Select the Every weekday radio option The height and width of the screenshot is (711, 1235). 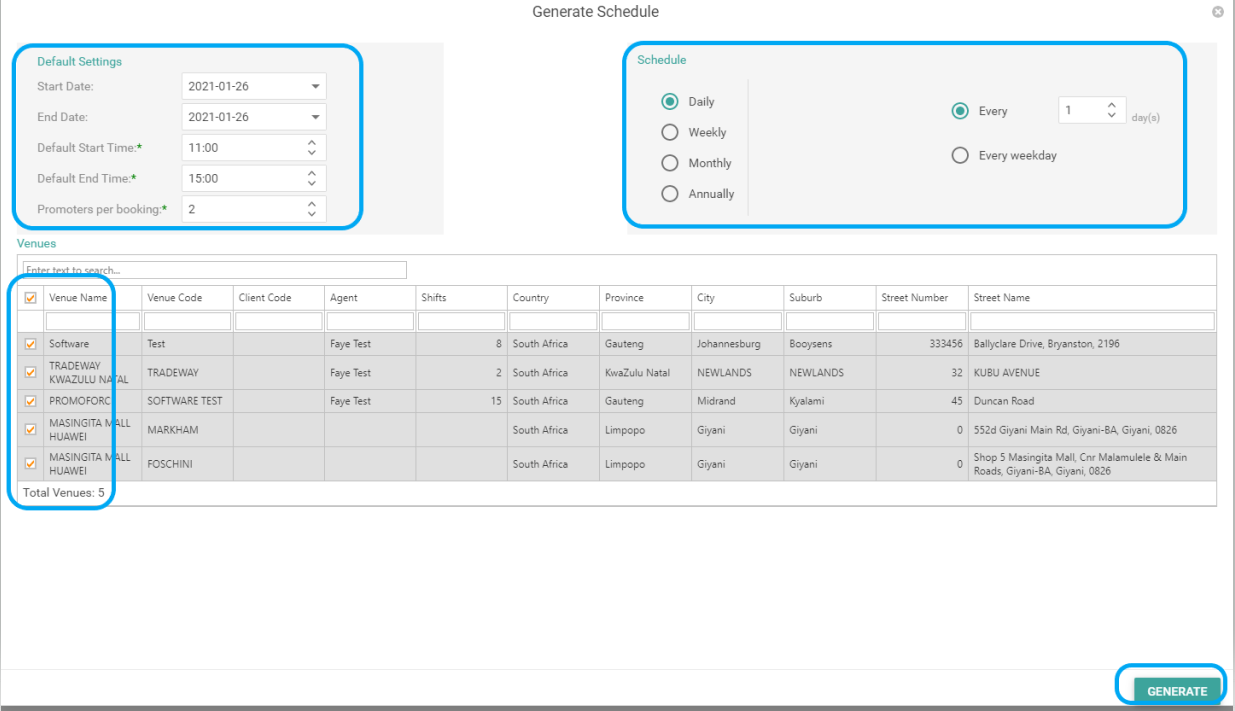click(x=960, y=155)
